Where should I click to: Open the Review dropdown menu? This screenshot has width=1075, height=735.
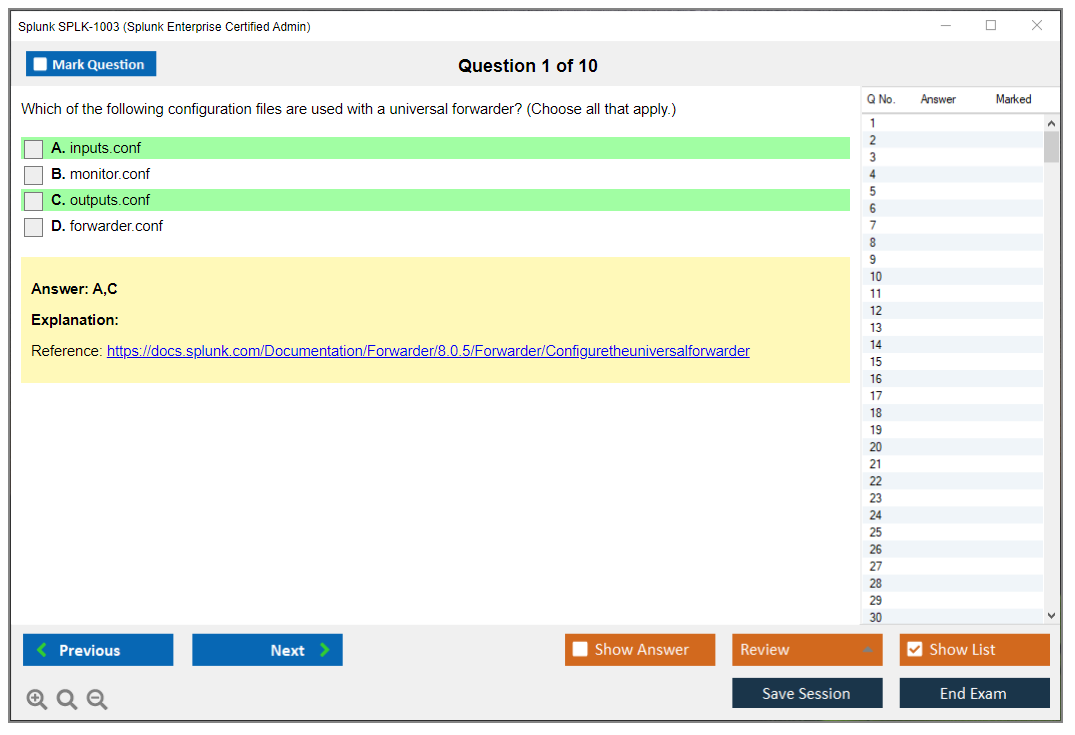[x=807, y=650]
